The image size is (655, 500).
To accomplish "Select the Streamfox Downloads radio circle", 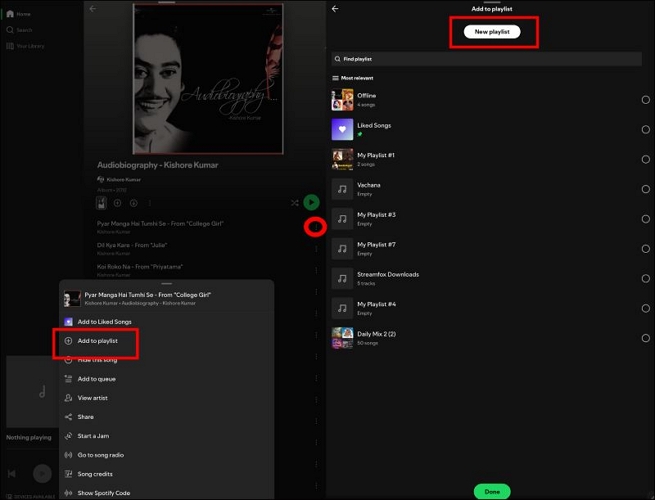I will [x=645, y=279].
